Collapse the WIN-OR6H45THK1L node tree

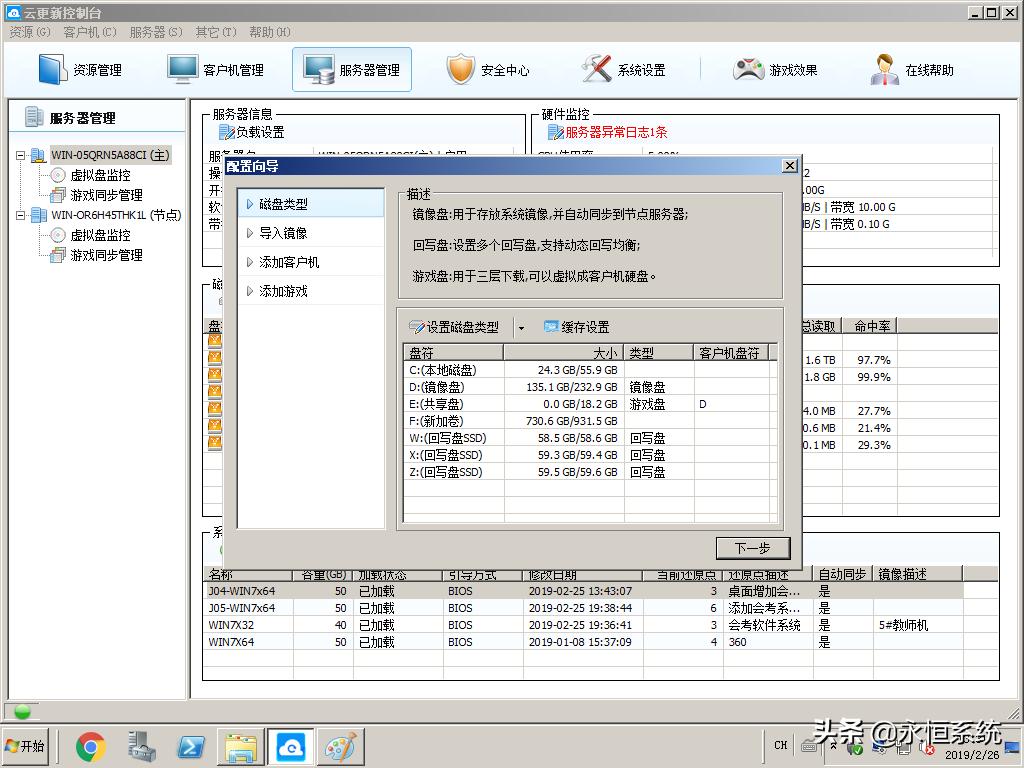click(21, 215)
